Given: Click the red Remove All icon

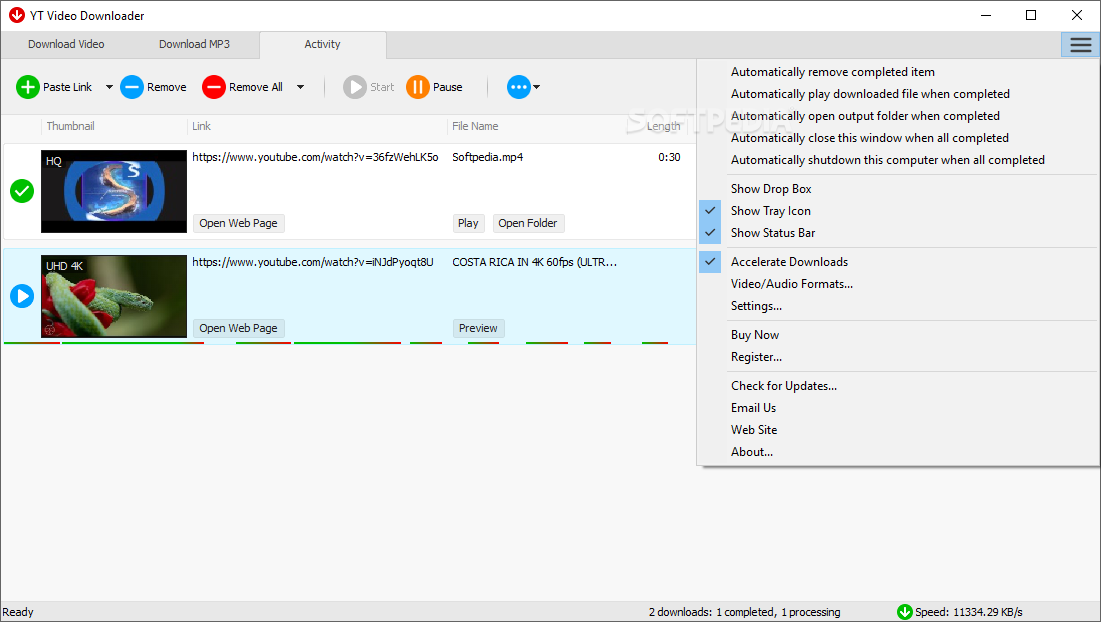Looking at the screenshot, I should tap(213, 87).
